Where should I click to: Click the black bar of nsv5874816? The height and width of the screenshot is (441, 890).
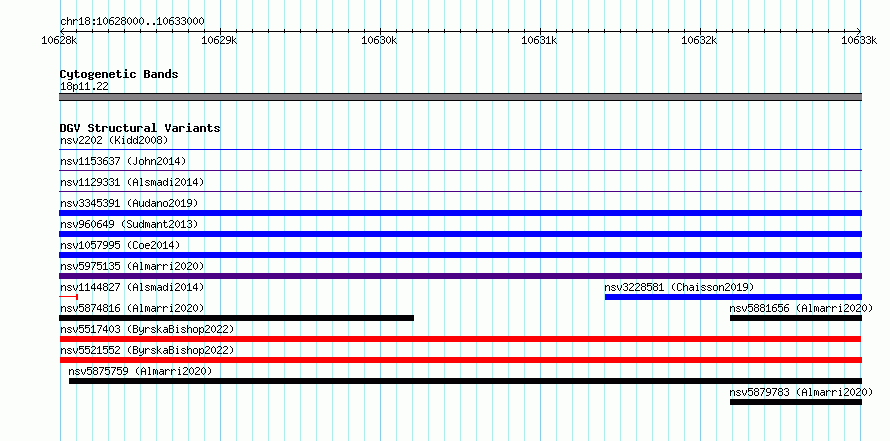point(236,318)
